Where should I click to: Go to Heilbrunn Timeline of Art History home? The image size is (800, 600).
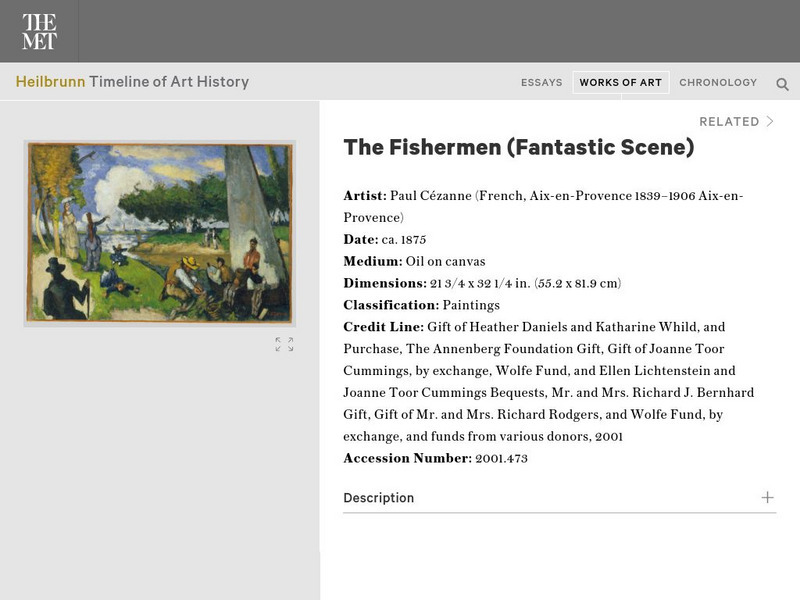pos(132,82)
